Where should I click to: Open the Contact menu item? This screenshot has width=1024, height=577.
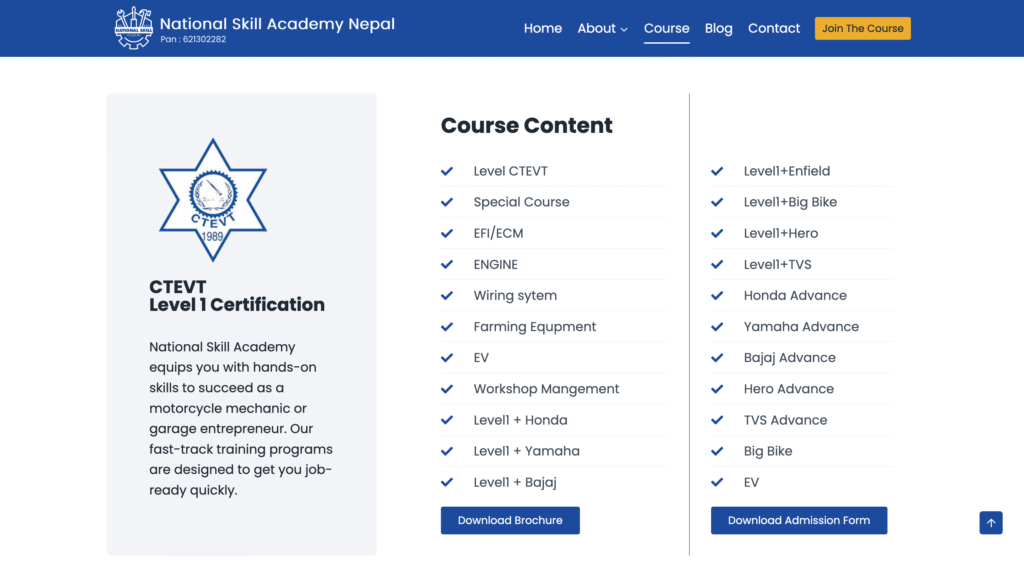(774, 28)
